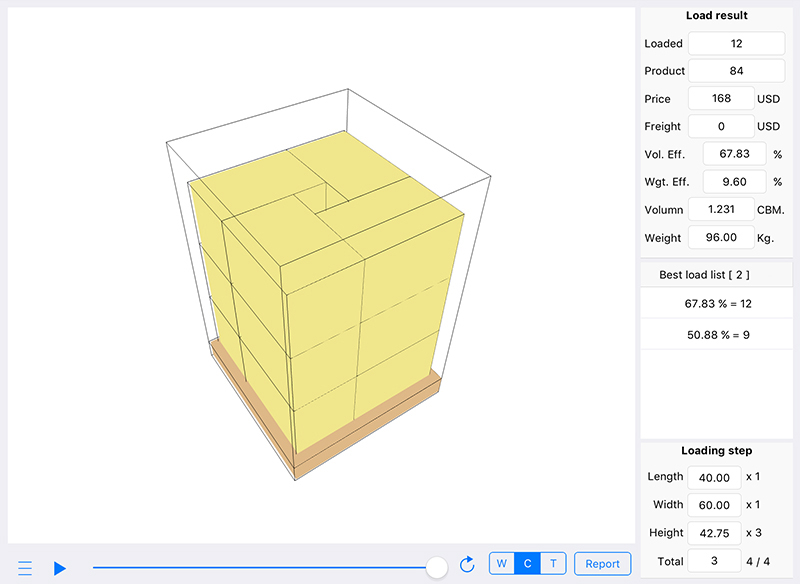The height and width of the screenshot is (584, 800).
Task: Click the Total field in Loading step
Action: coord(715,561)
